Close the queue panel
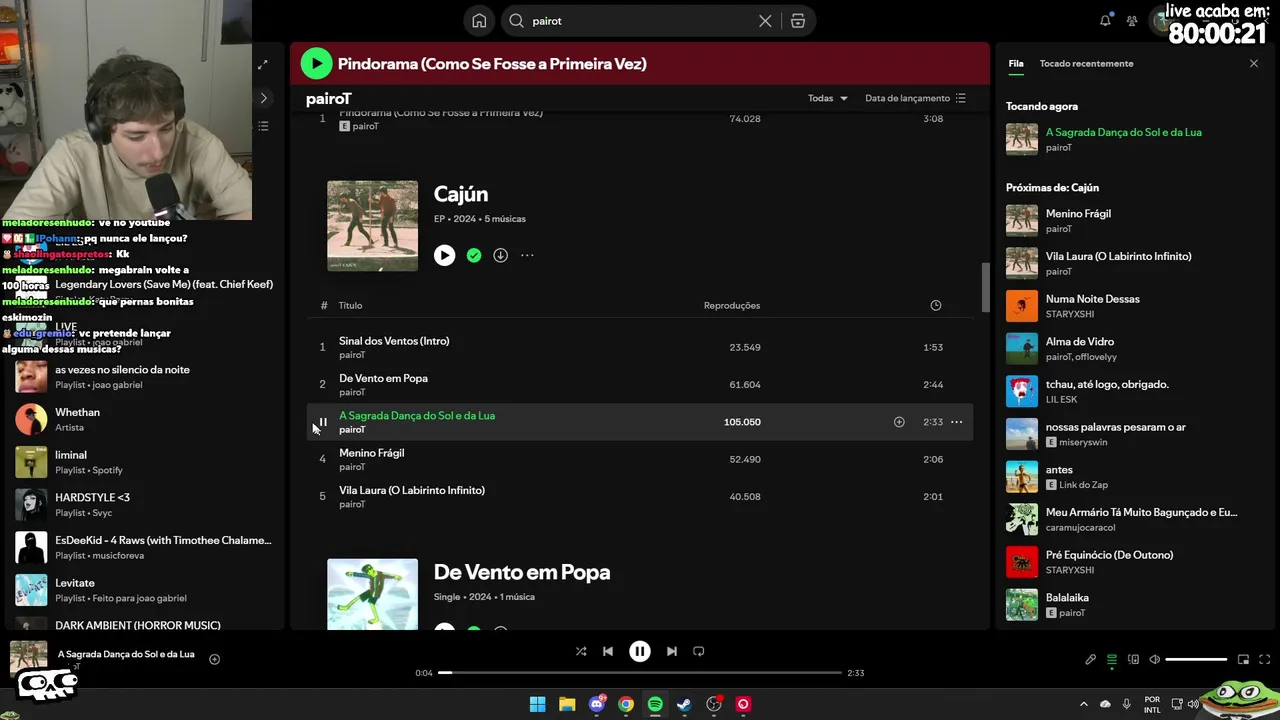Viewport: 1280px width, 720px height. point(1254,63)
